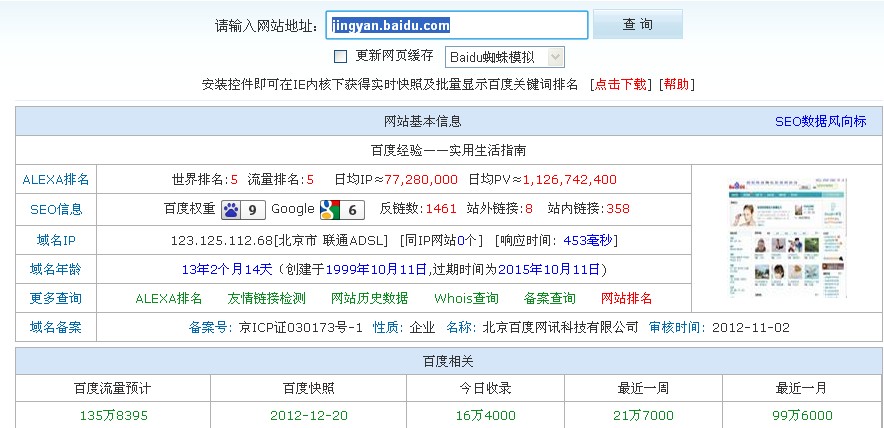Click the Google PageRank badge icon
Screen dimensions: 884x428
(x=342, y=210)
